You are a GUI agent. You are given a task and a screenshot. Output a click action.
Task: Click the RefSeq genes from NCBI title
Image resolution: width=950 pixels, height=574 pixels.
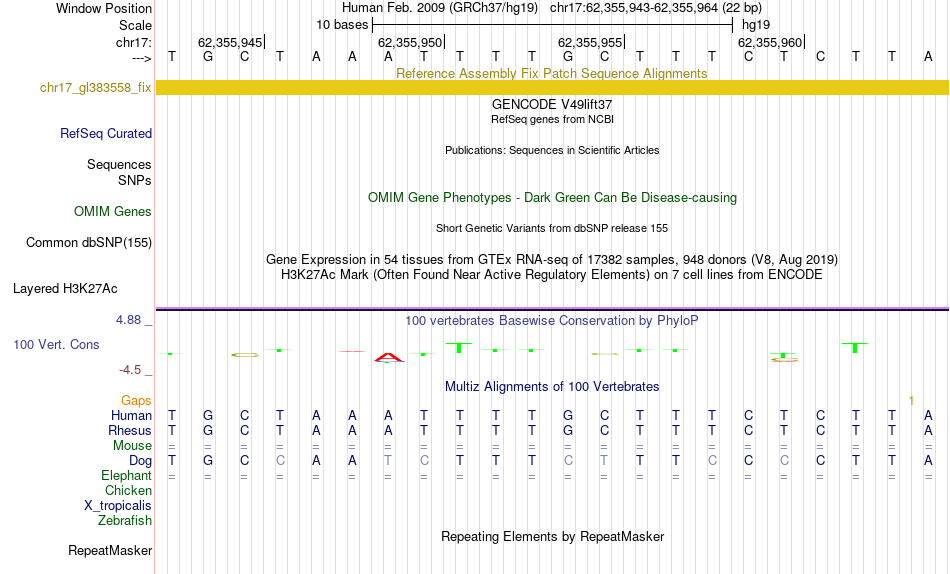coord(552,119)
